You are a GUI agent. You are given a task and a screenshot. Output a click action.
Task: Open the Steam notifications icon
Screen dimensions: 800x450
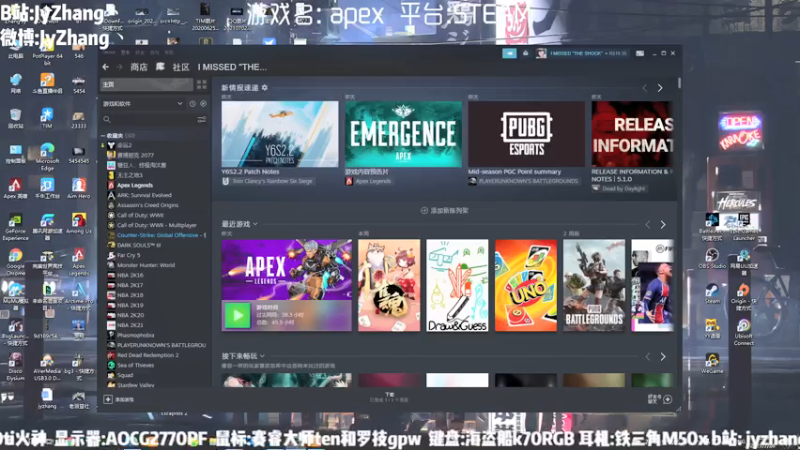pos(526,53)
